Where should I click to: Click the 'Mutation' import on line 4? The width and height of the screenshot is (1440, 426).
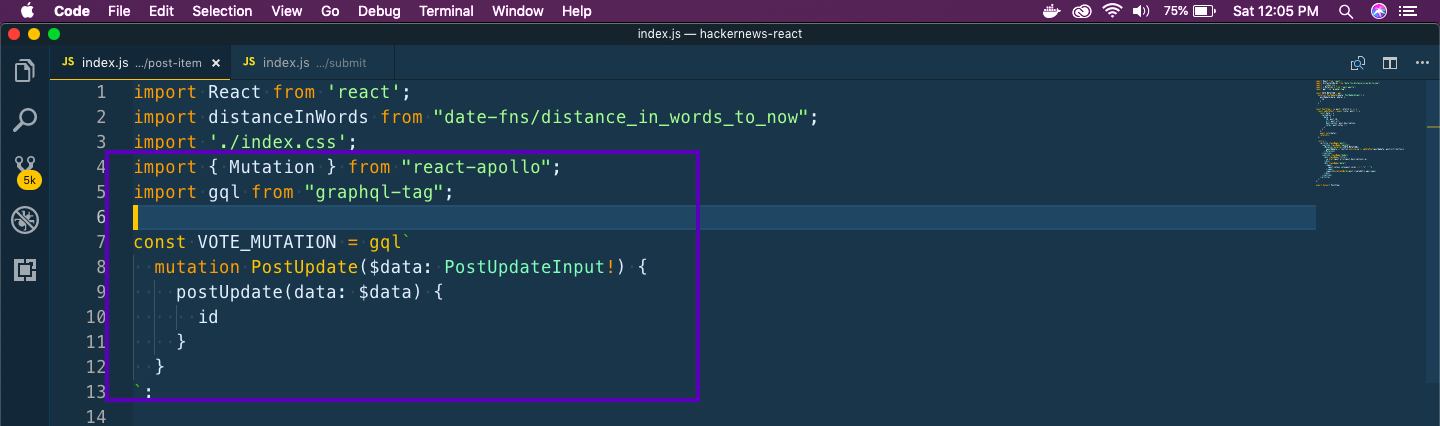tap(272, 167)
